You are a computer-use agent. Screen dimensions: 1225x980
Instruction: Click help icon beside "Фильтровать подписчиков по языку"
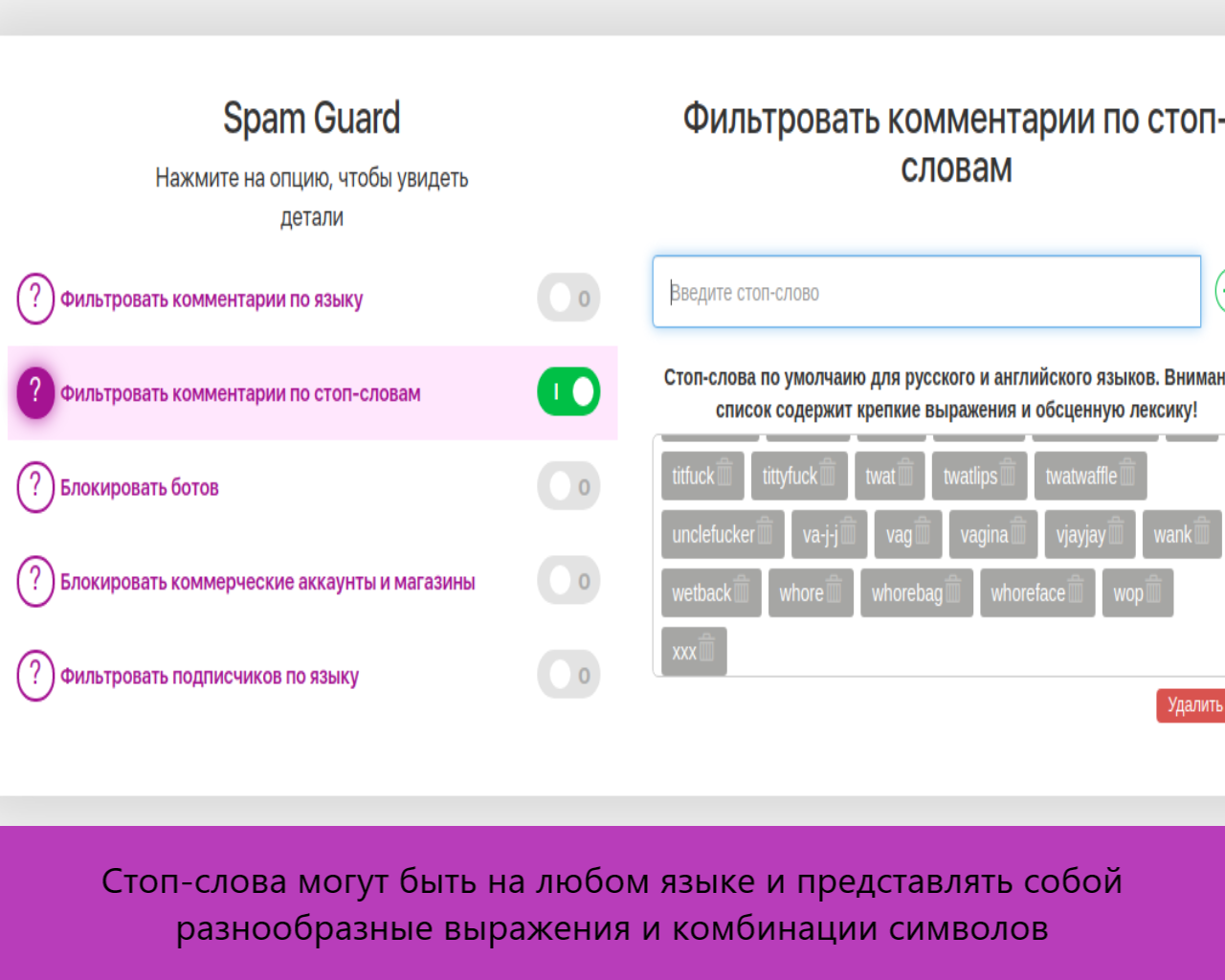click(35, 676)
